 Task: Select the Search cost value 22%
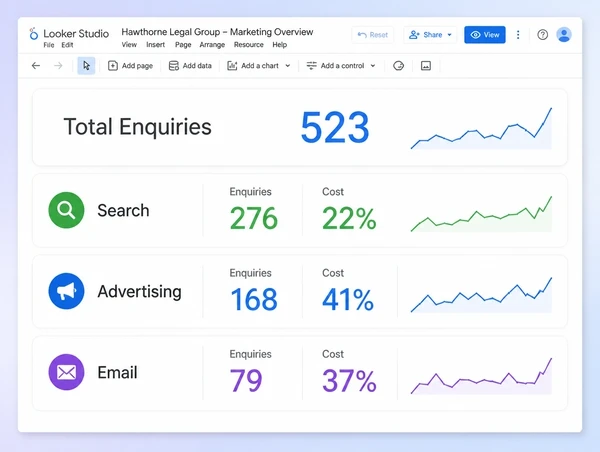[x=349, y=219]
